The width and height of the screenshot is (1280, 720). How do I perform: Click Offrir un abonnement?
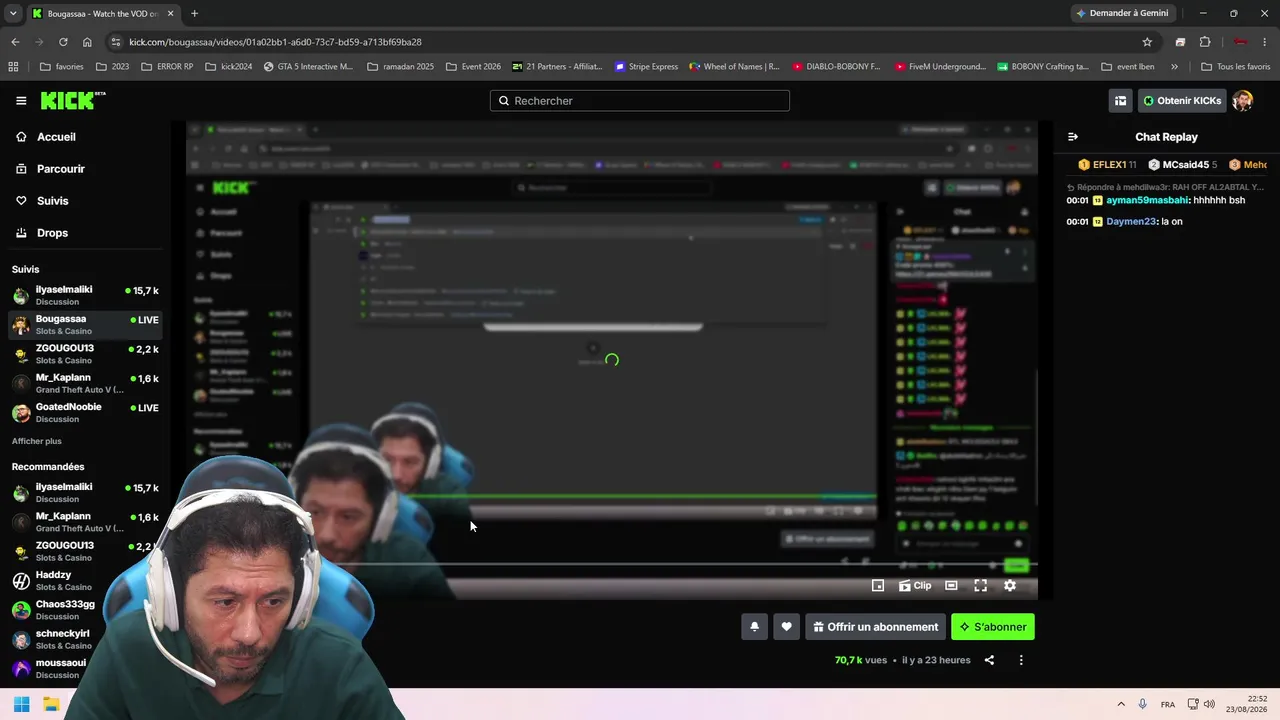(875, 627)
